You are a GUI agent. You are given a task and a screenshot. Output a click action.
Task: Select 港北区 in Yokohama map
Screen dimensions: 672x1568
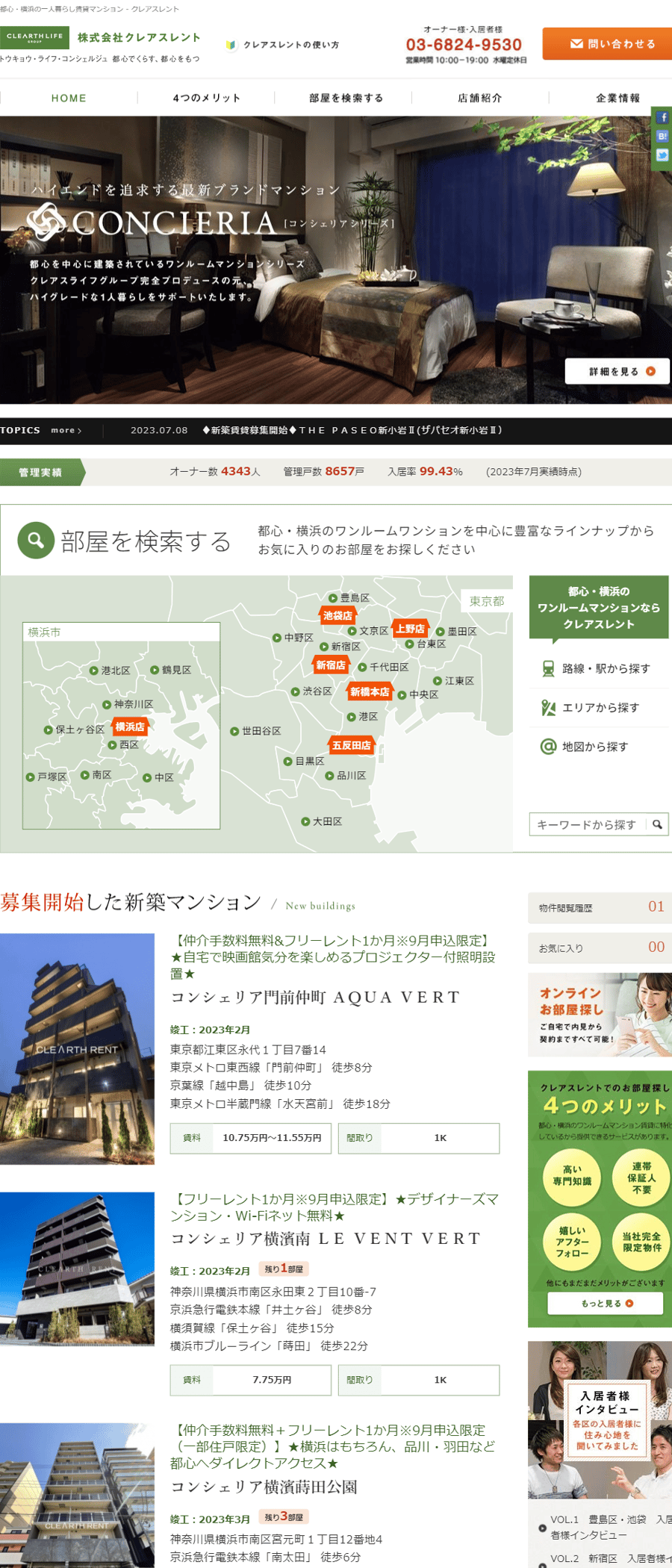[x=110, y=671]
